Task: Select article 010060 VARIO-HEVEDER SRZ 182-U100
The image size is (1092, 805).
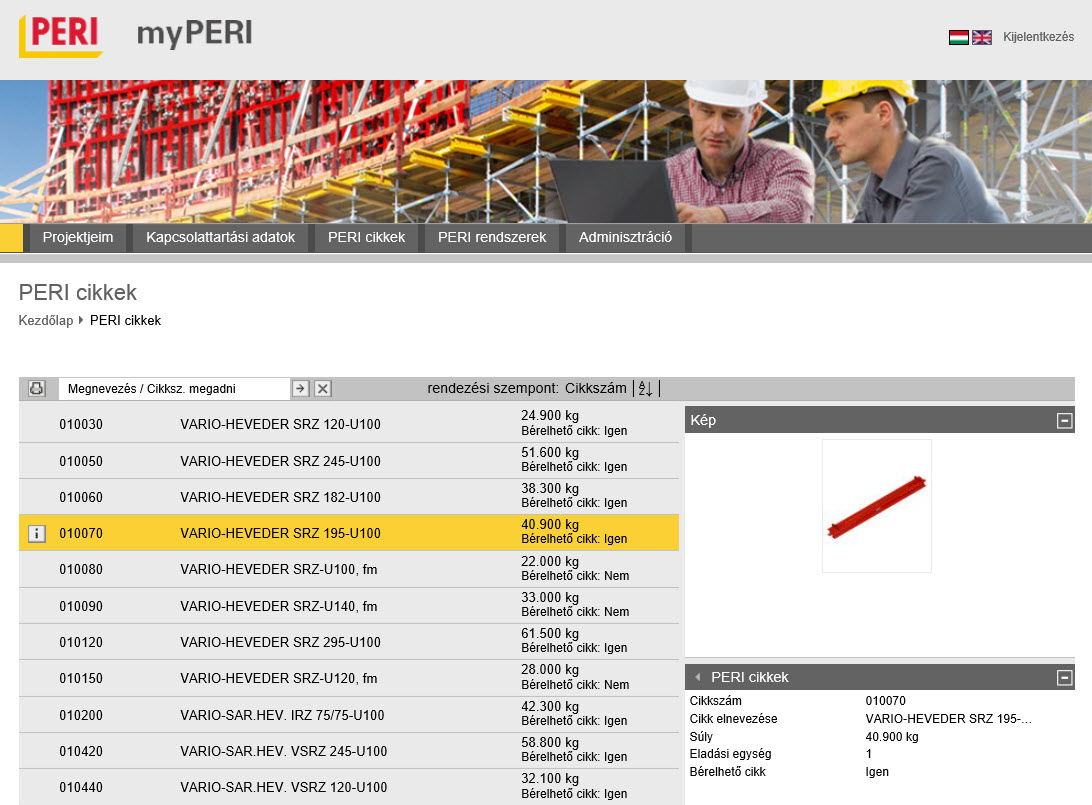Action: click(349, 497)
